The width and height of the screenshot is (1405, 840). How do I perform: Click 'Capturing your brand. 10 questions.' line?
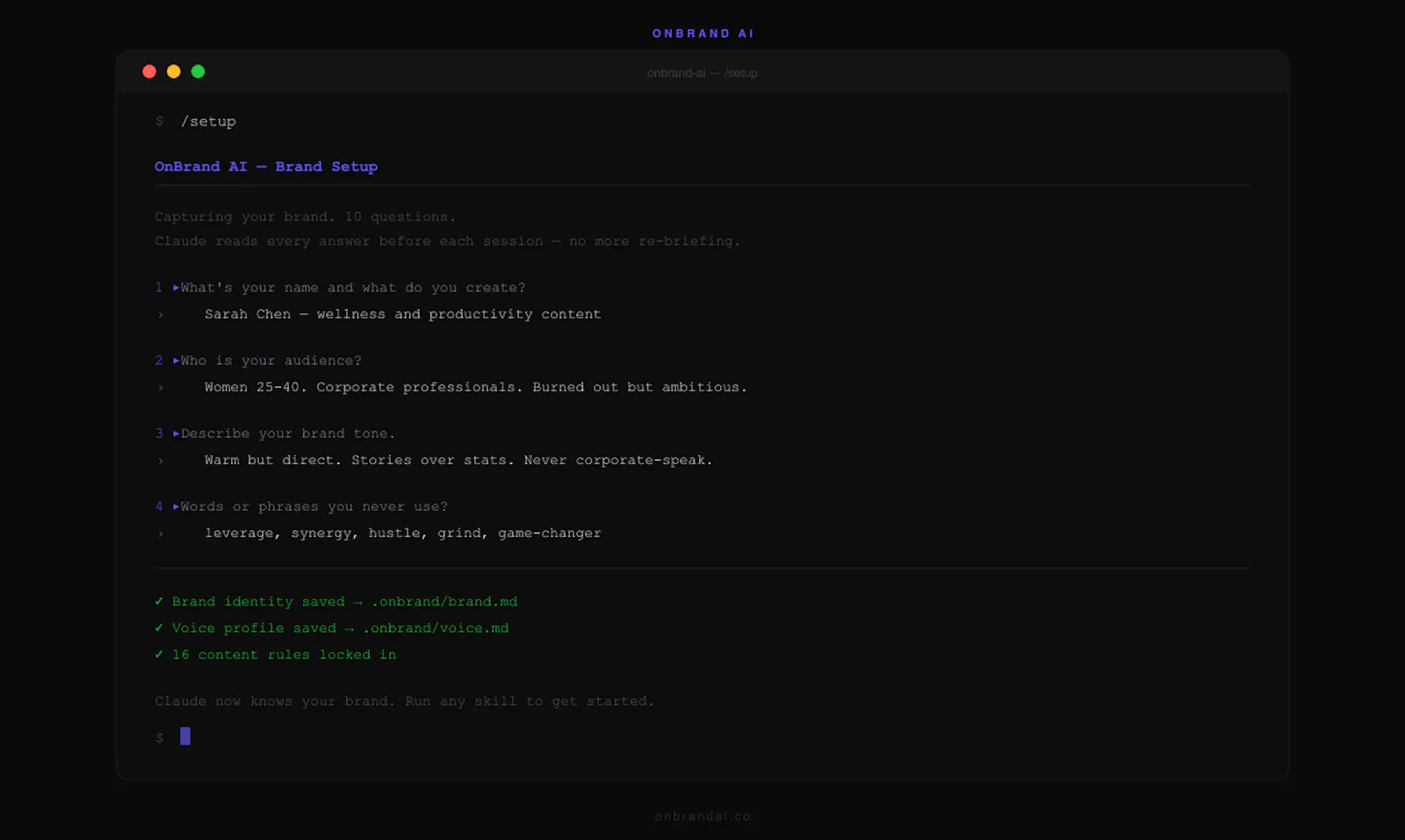[305, 217]
